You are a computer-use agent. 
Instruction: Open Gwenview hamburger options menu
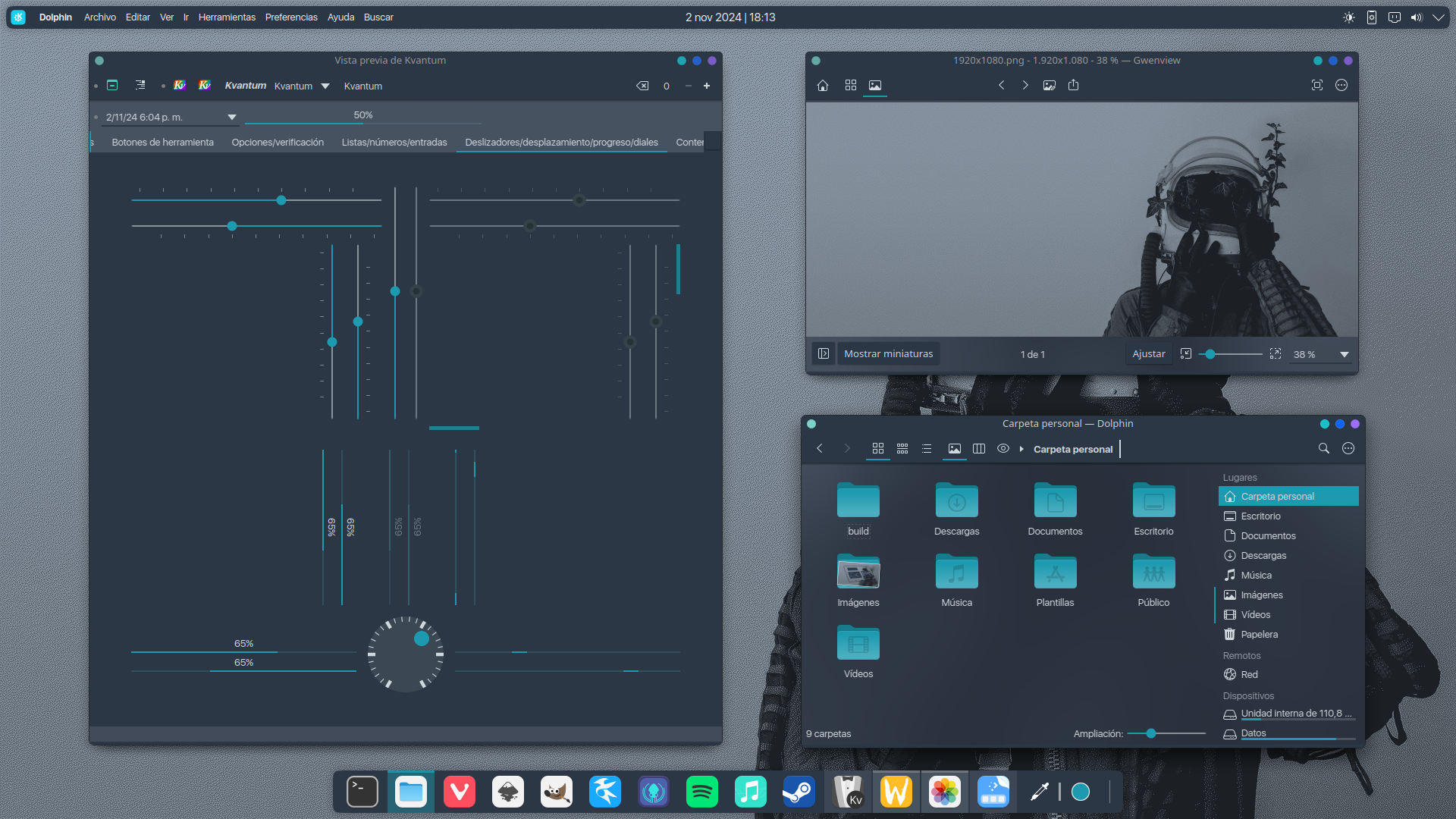(x=1341, y=86)
